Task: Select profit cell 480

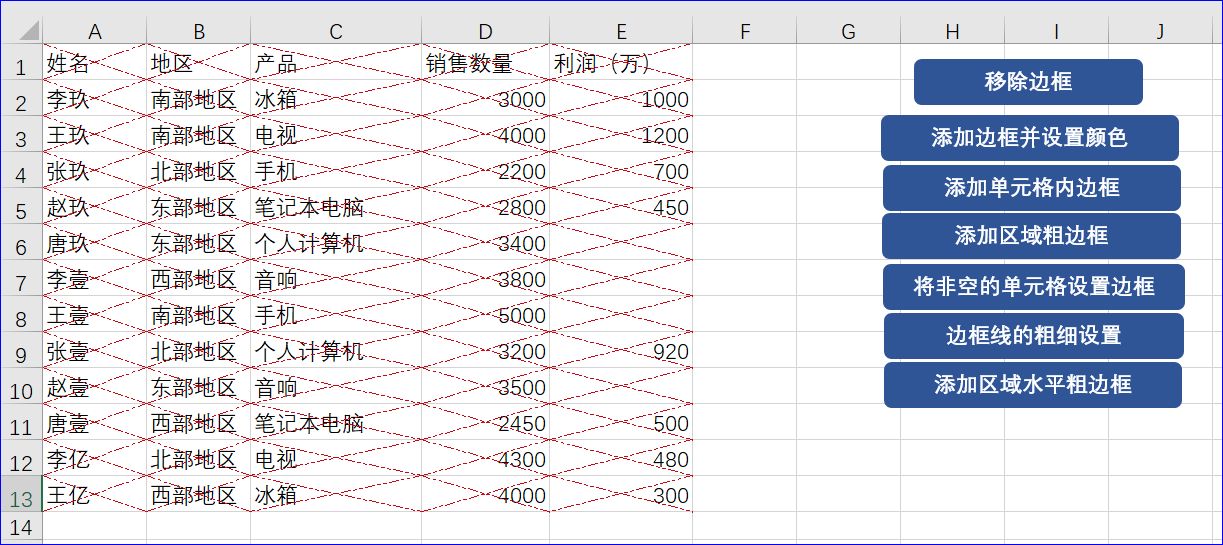Action: coord(621,459)
